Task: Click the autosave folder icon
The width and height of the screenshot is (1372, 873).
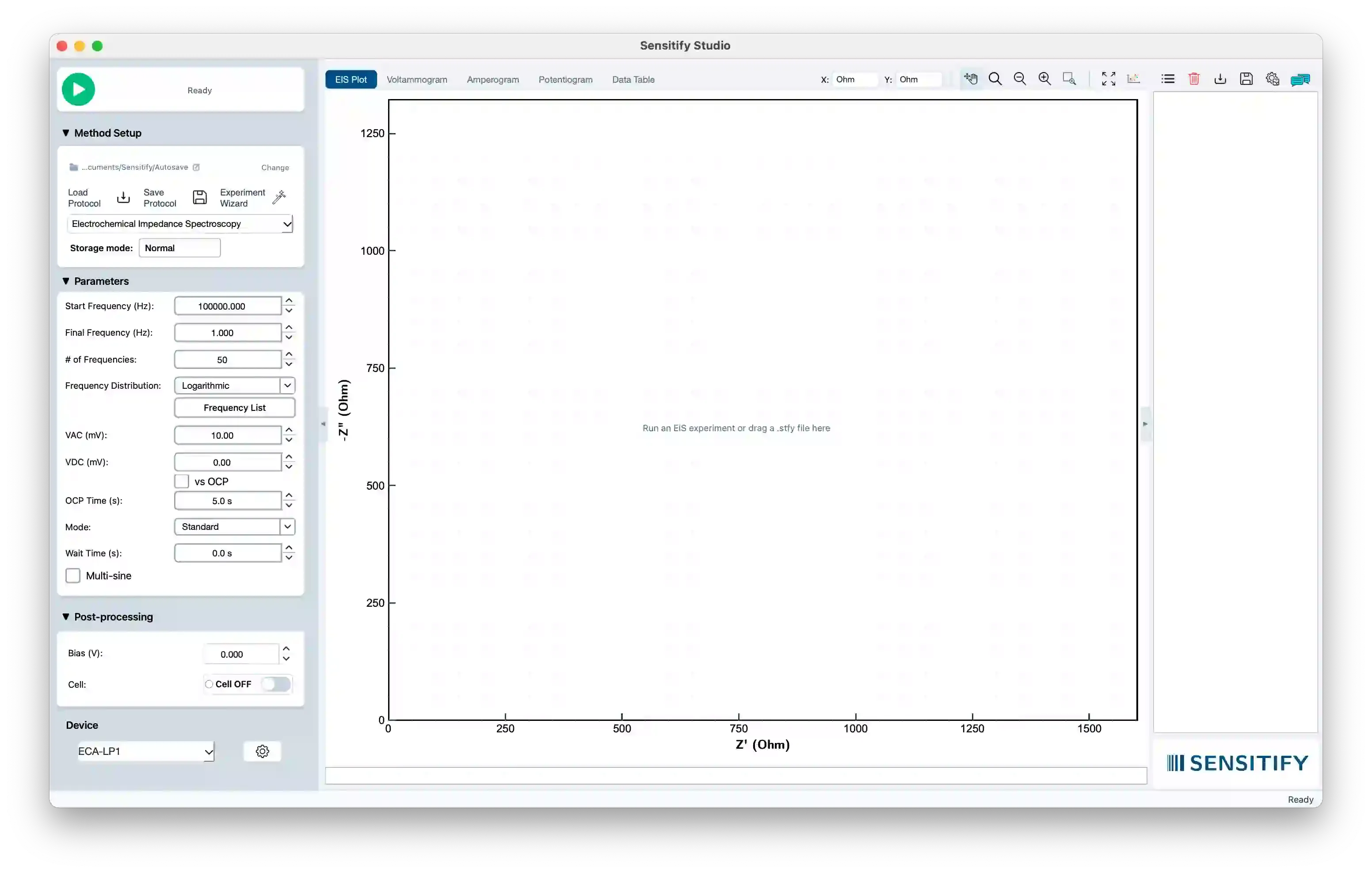Action: [73, 167]
